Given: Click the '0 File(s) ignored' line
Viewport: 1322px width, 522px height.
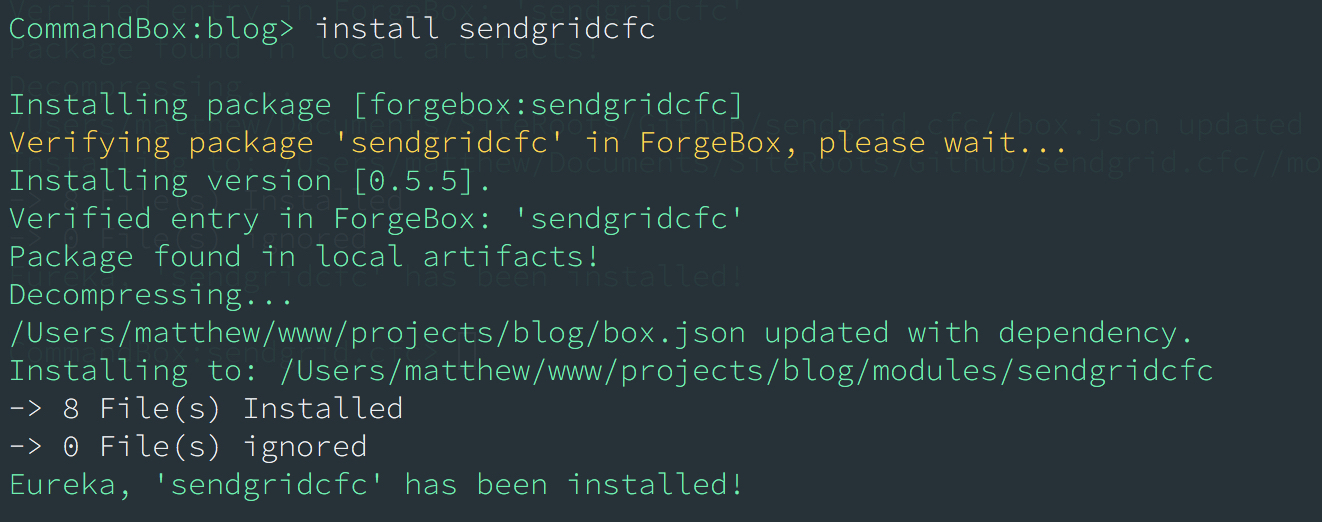Looking at the screenshot, I should (188, 446).
